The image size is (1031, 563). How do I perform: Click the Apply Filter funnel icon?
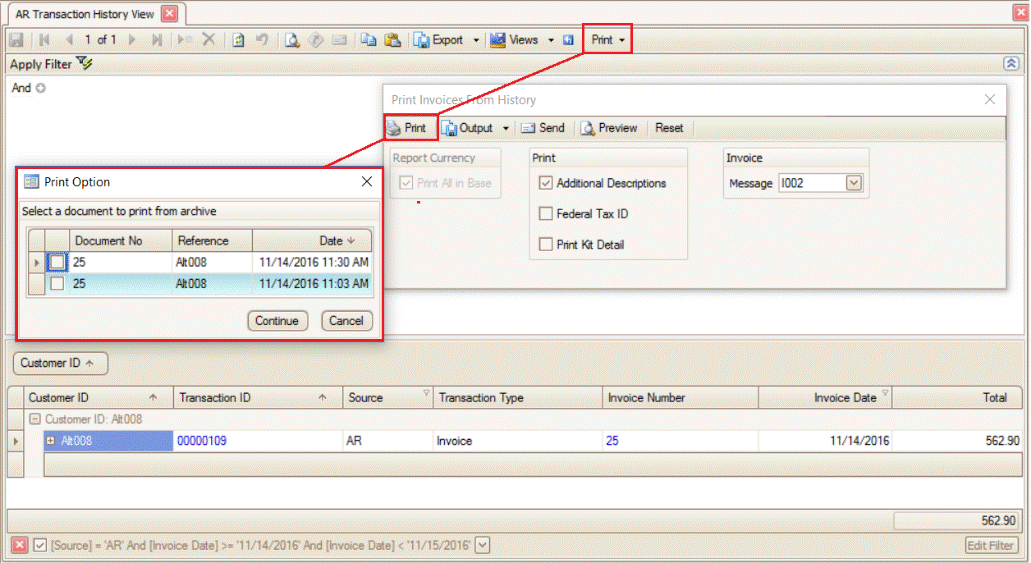(x=84, y=64)
